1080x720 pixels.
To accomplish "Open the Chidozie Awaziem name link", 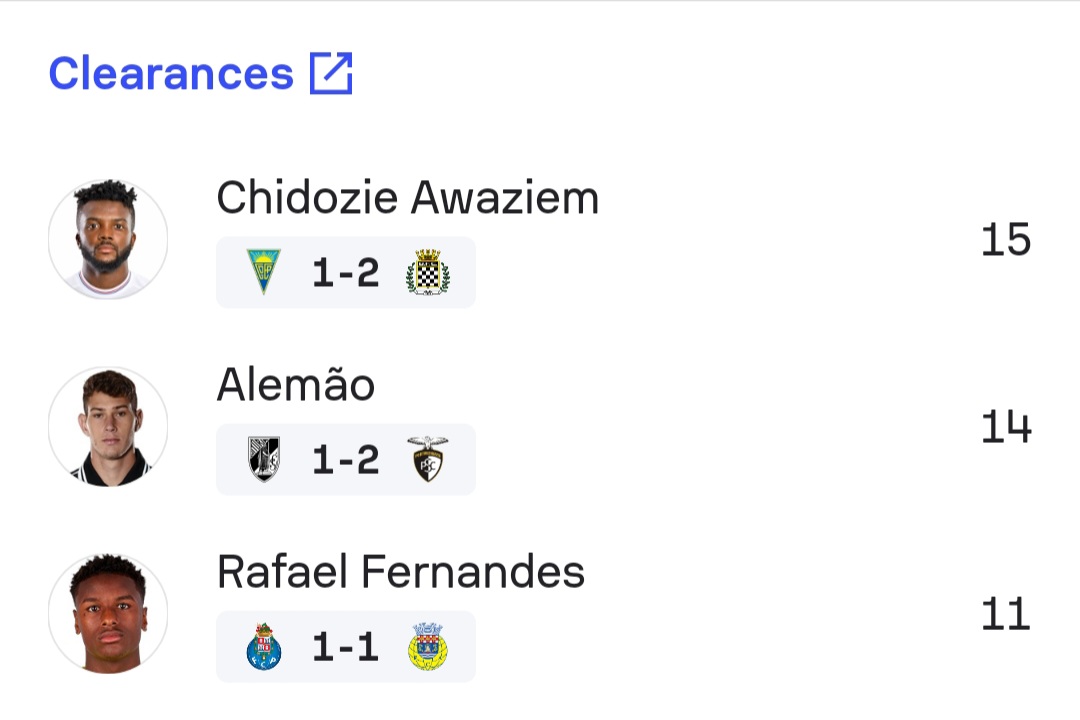I will (407, 198).
